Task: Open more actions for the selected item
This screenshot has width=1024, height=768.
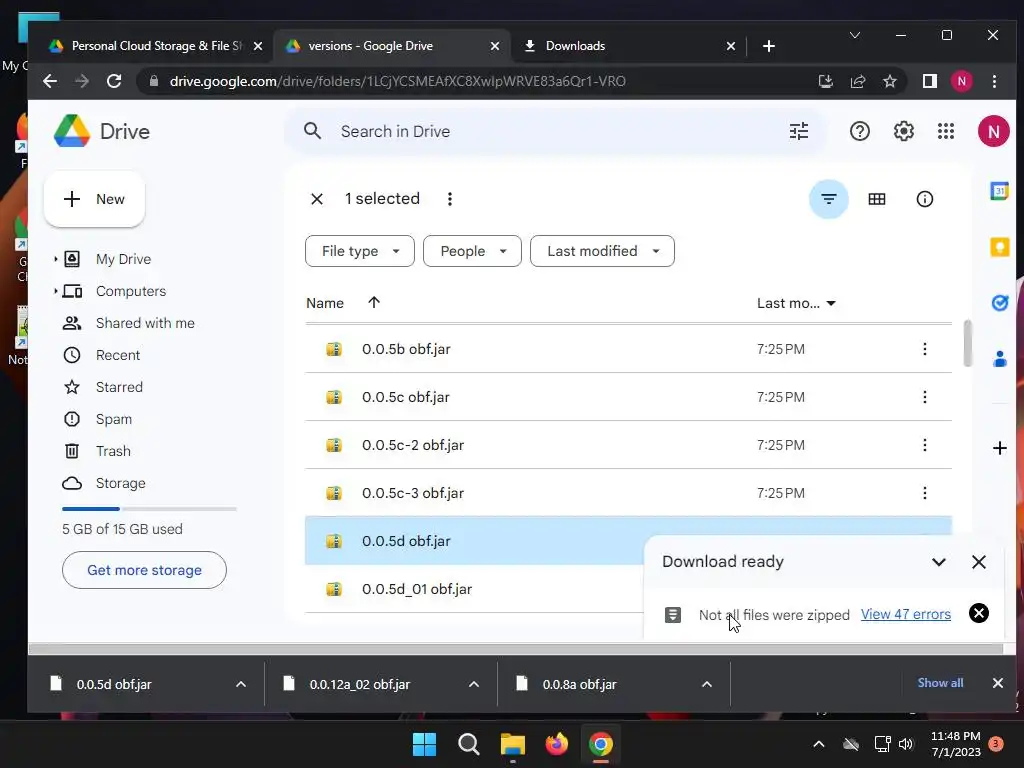Action: tap(449, 199)
